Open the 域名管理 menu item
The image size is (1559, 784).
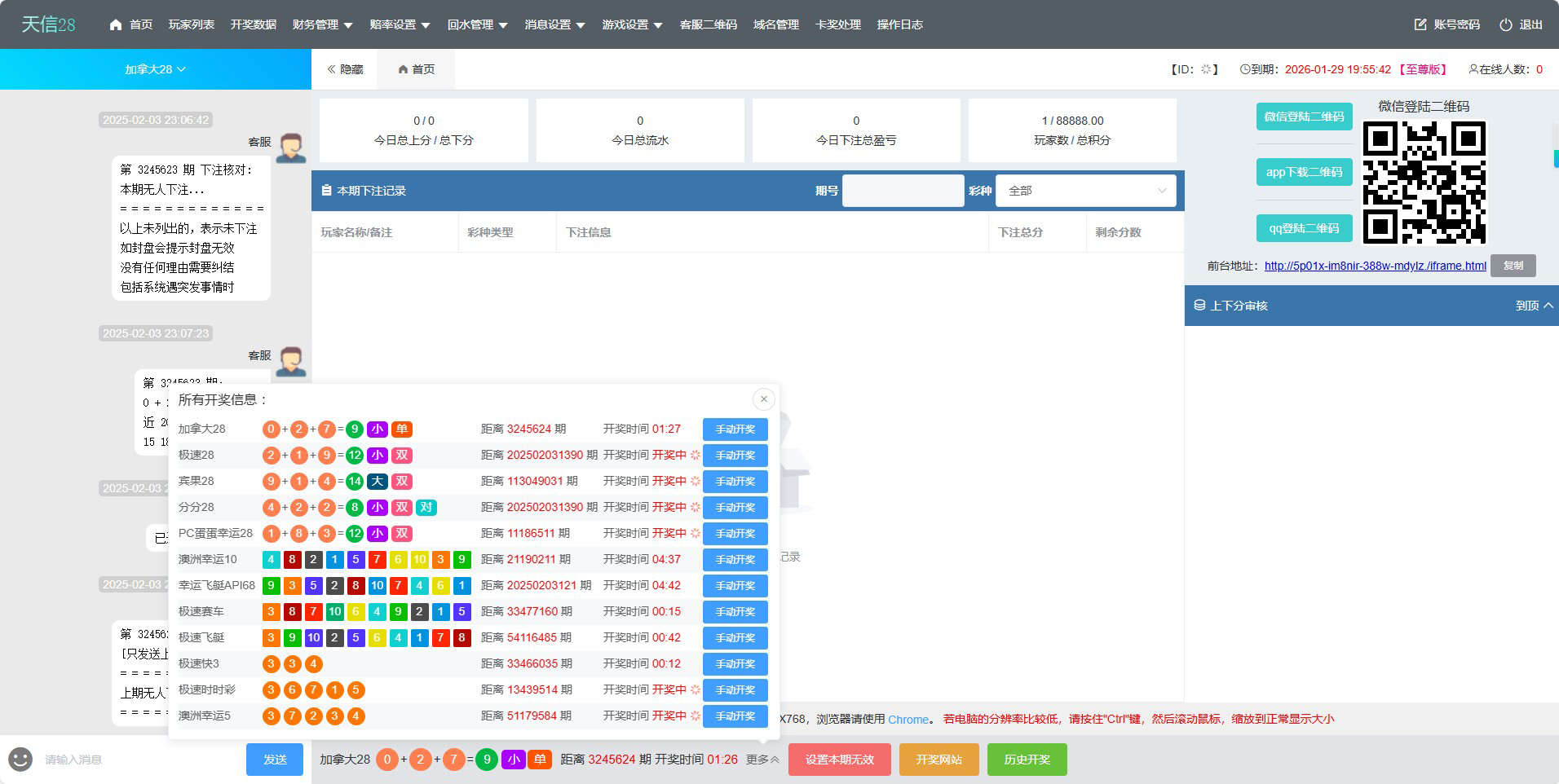click(775, 24)
